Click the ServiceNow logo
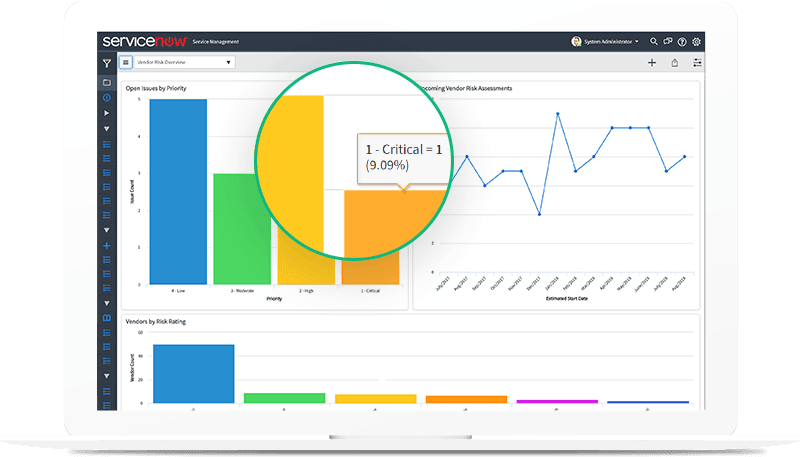Viewport: 800px width, 457px height. click(145, 41)
